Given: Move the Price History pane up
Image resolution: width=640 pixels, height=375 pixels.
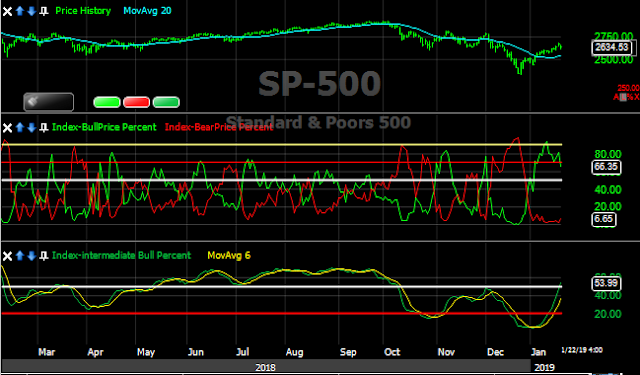Looking at the screenshot, I should [20, 11].
